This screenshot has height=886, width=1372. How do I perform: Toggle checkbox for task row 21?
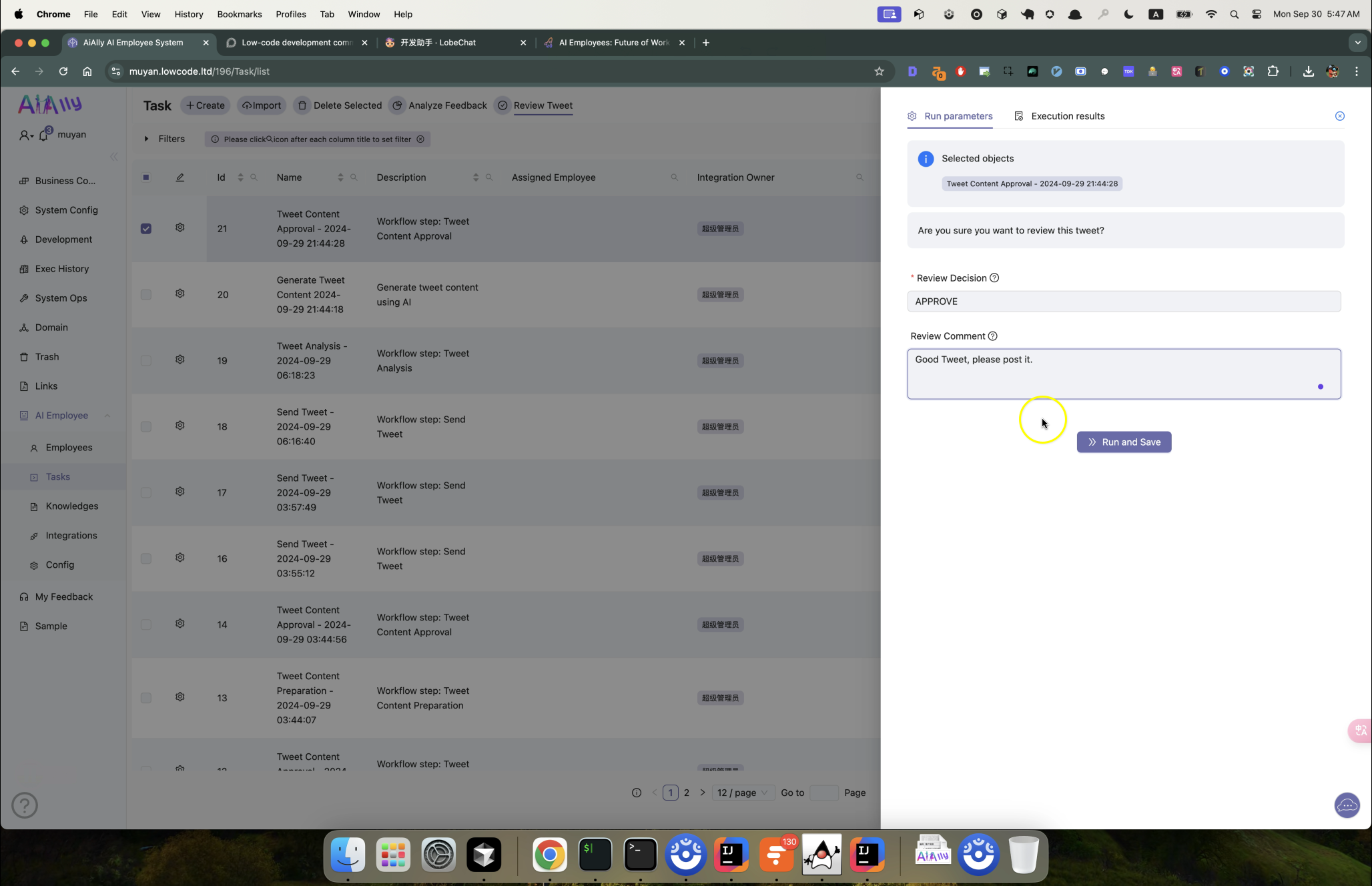point(146,228)
